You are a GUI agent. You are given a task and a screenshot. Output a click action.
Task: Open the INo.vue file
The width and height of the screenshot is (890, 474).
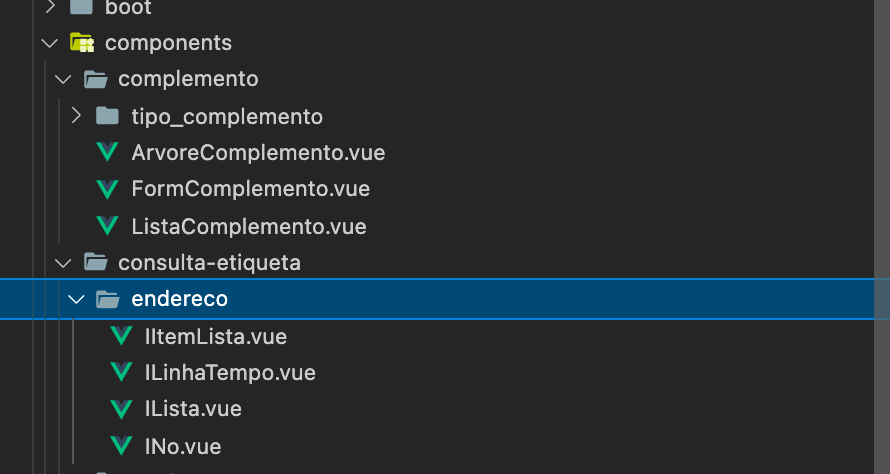click(183, 446)
